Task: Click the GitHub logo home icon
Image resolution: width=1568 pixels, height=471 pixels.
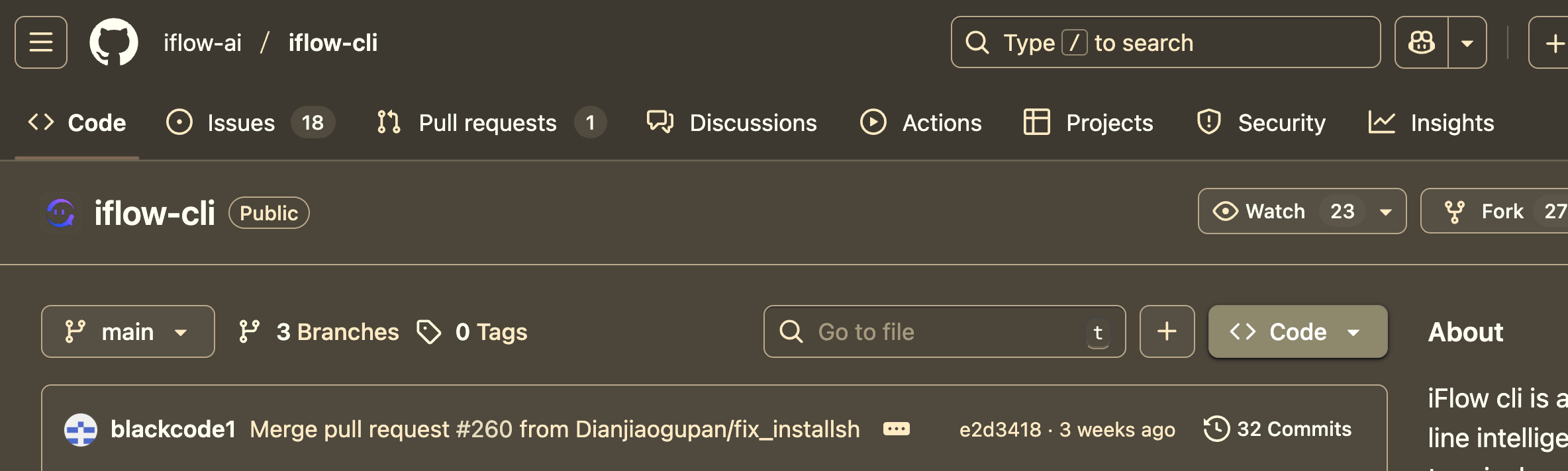Action: (114, 42)
